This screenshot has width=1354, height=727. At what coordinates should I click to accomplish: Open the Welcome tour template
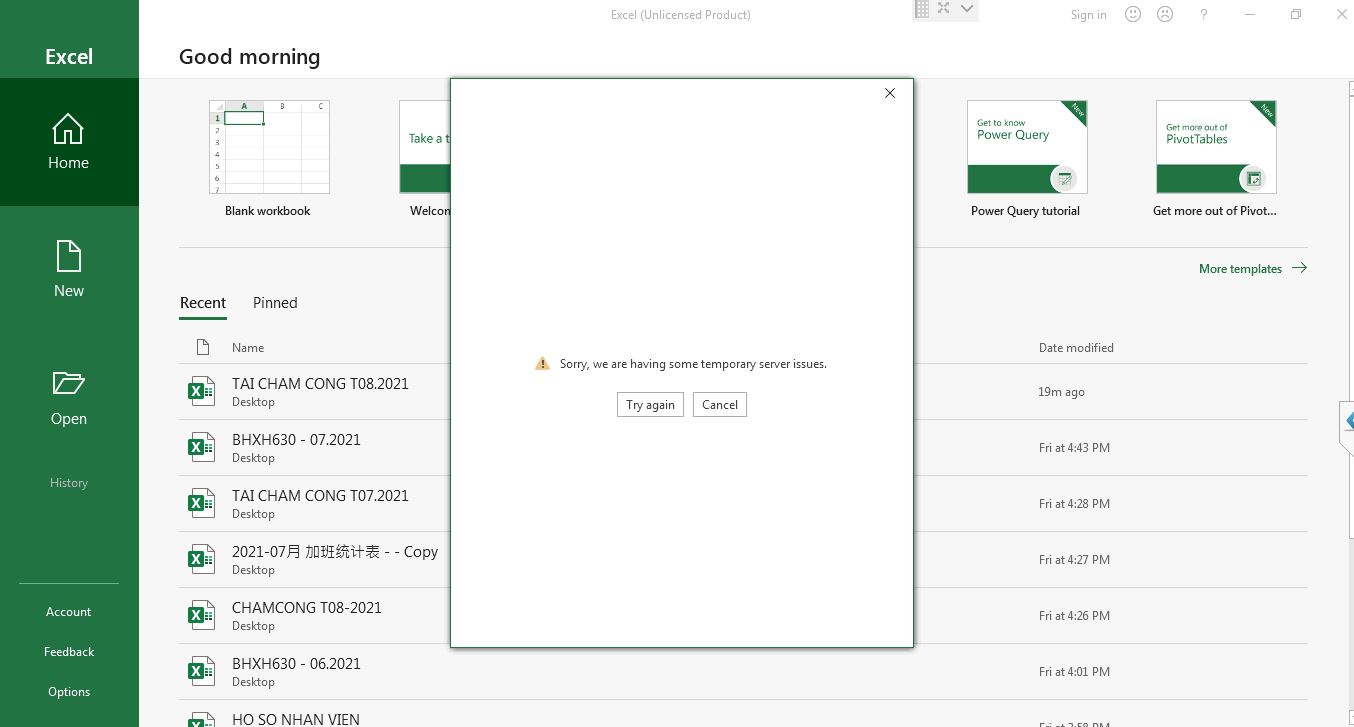(x=425, y=159)
